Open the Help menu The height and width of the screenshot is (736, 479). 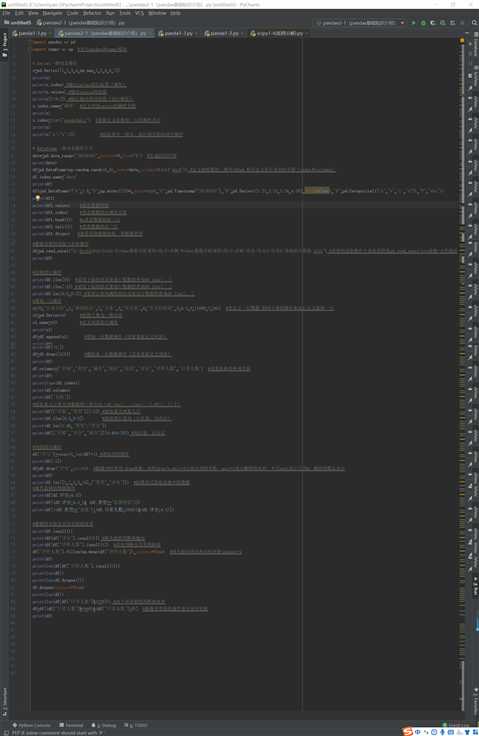coord(175,13)
